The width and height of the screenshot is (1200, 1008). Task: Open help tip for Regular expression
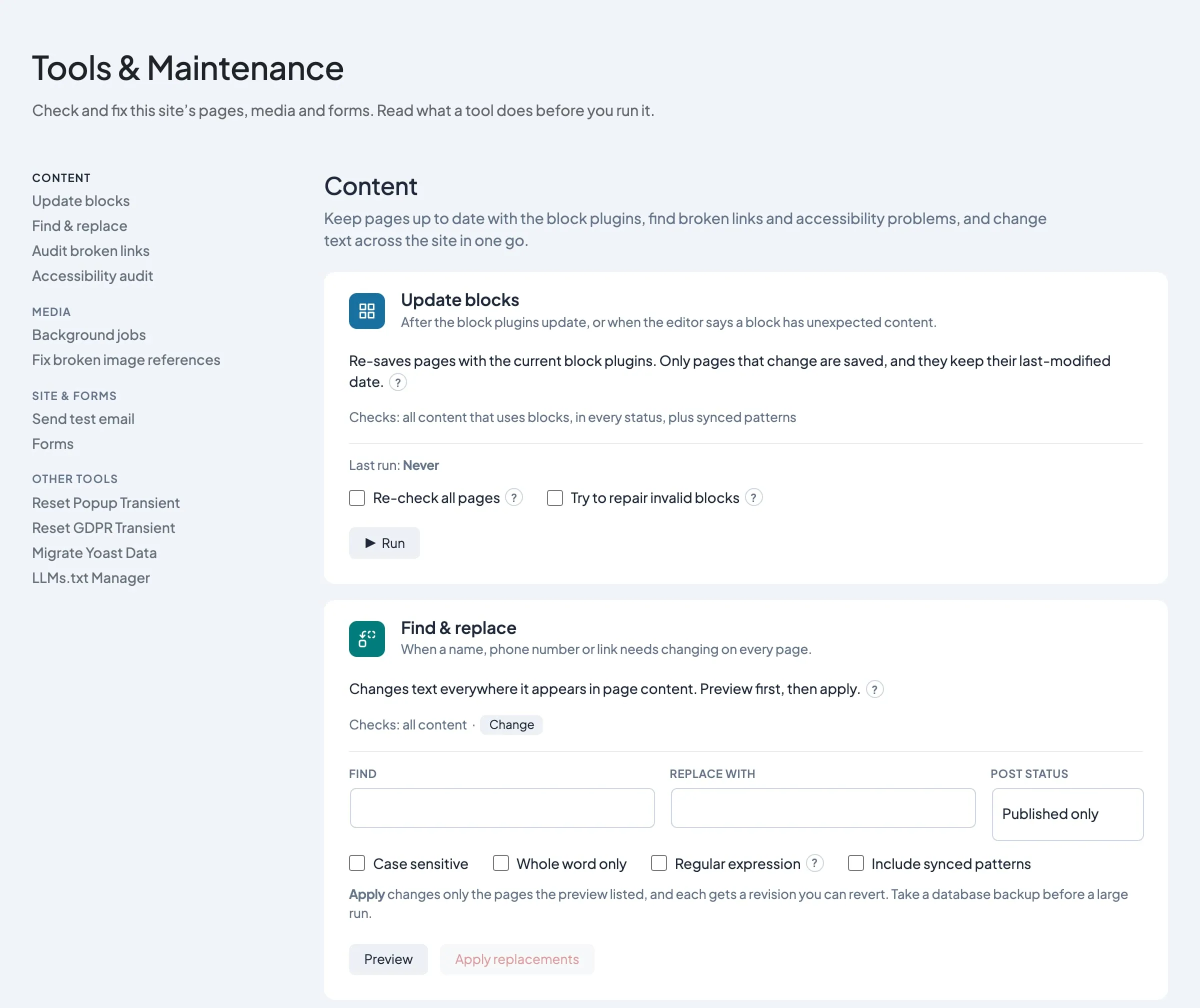pyautogui.click(x=815, y=863)
